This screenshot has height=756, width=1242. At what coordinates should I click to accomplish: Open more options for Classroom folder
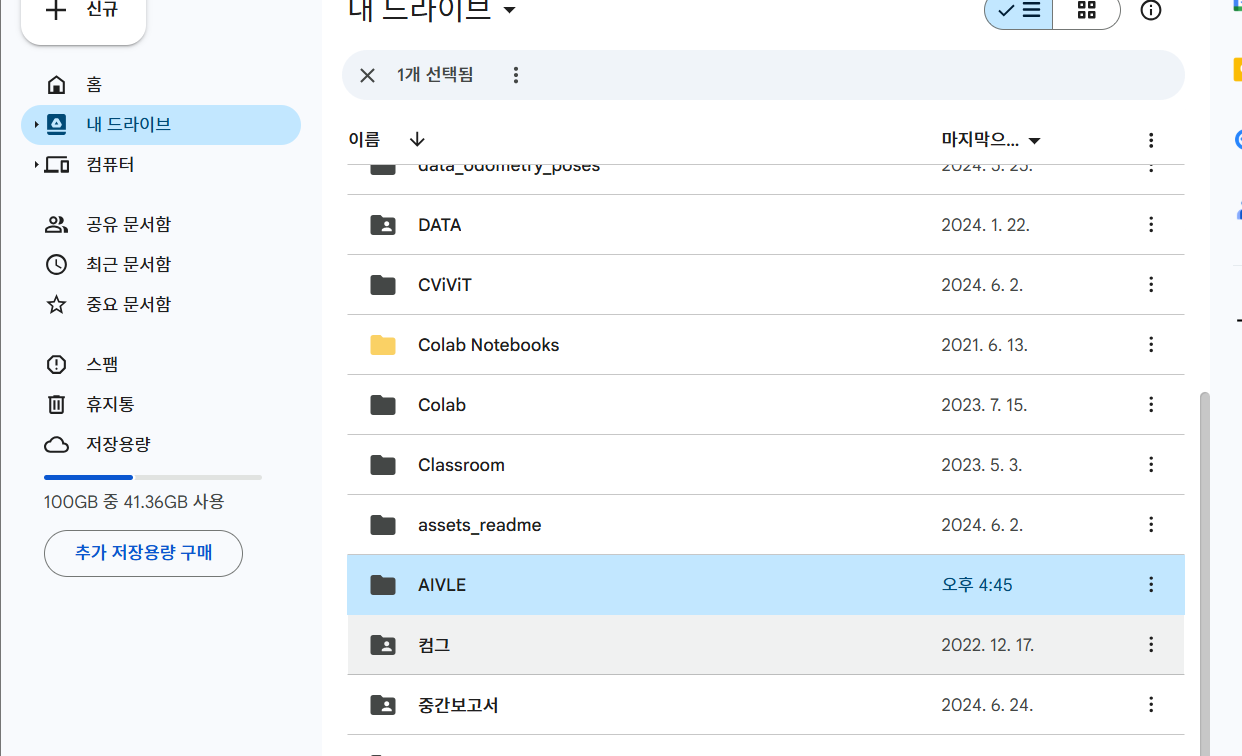click(1151, 465)
